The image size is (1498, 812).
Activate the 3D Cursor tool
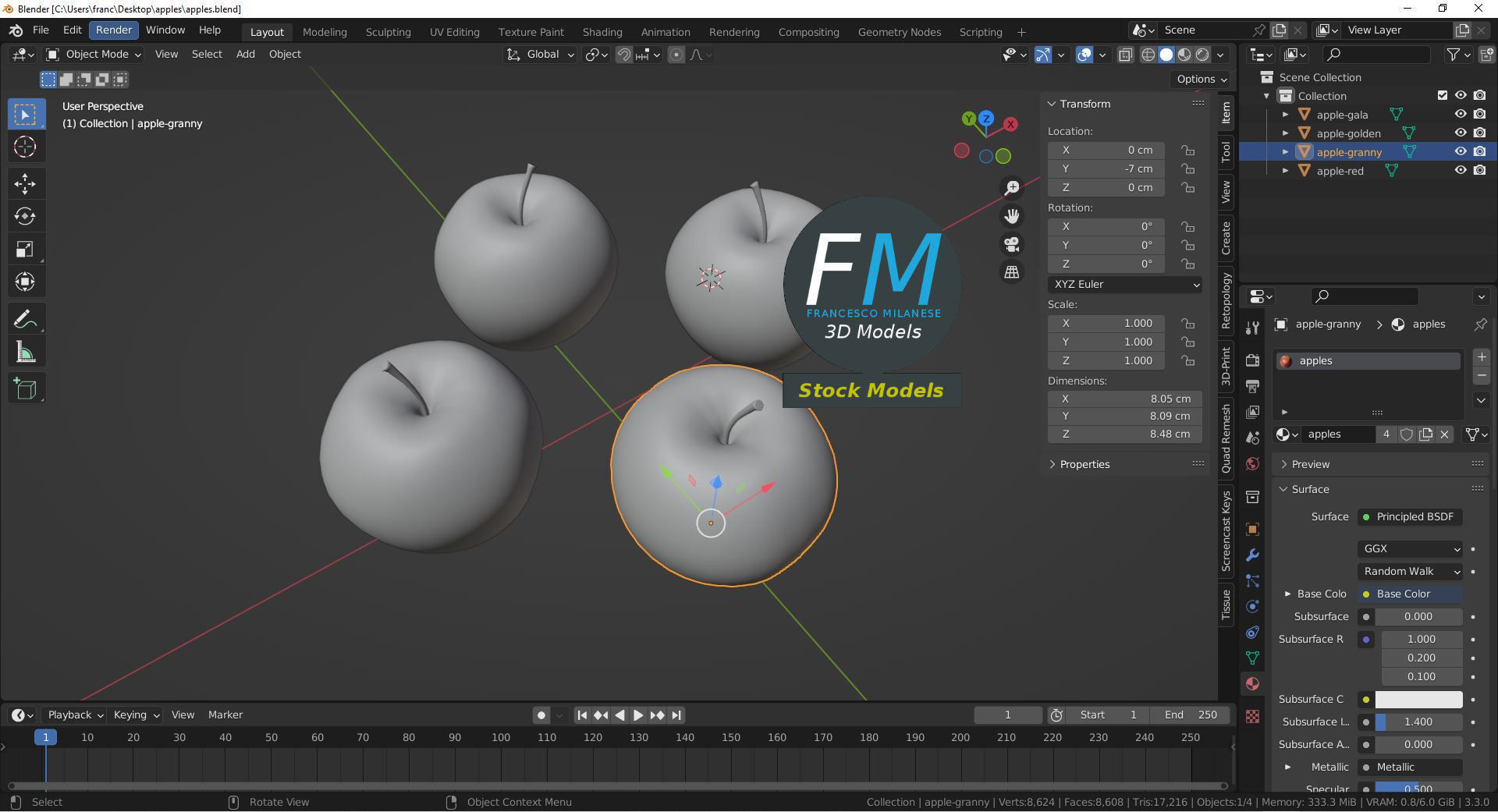(26, 147)
